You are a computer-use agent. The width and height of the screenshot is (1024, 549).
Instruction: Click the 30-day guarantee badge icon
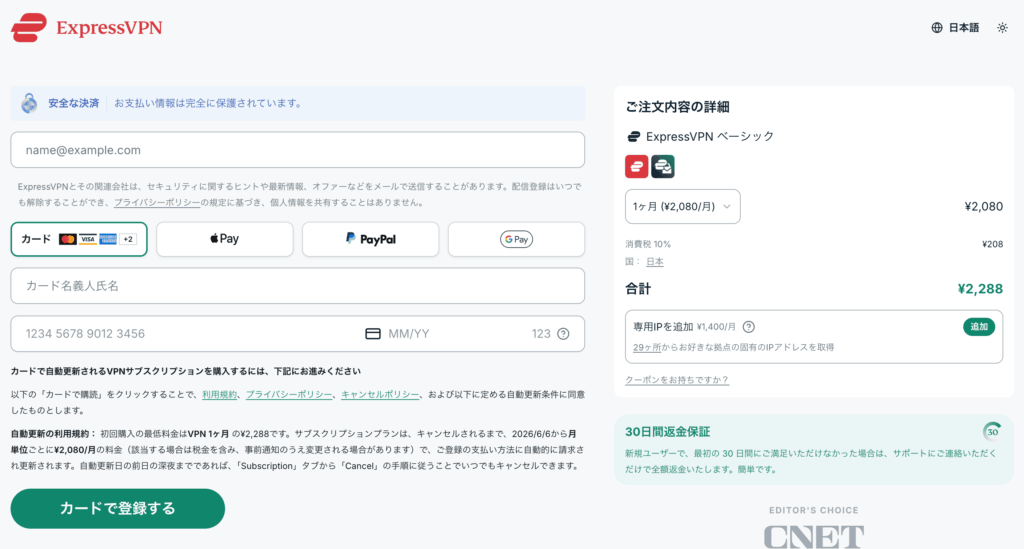tap(992, 431)
